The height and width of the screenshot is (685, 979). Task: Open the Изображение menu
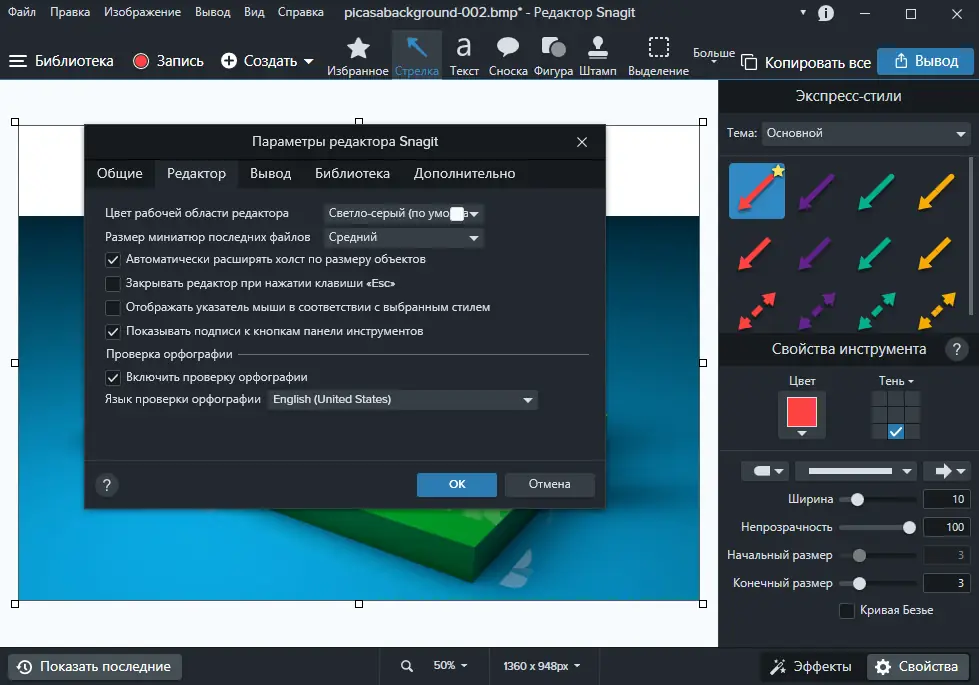(x=142, y=12)
